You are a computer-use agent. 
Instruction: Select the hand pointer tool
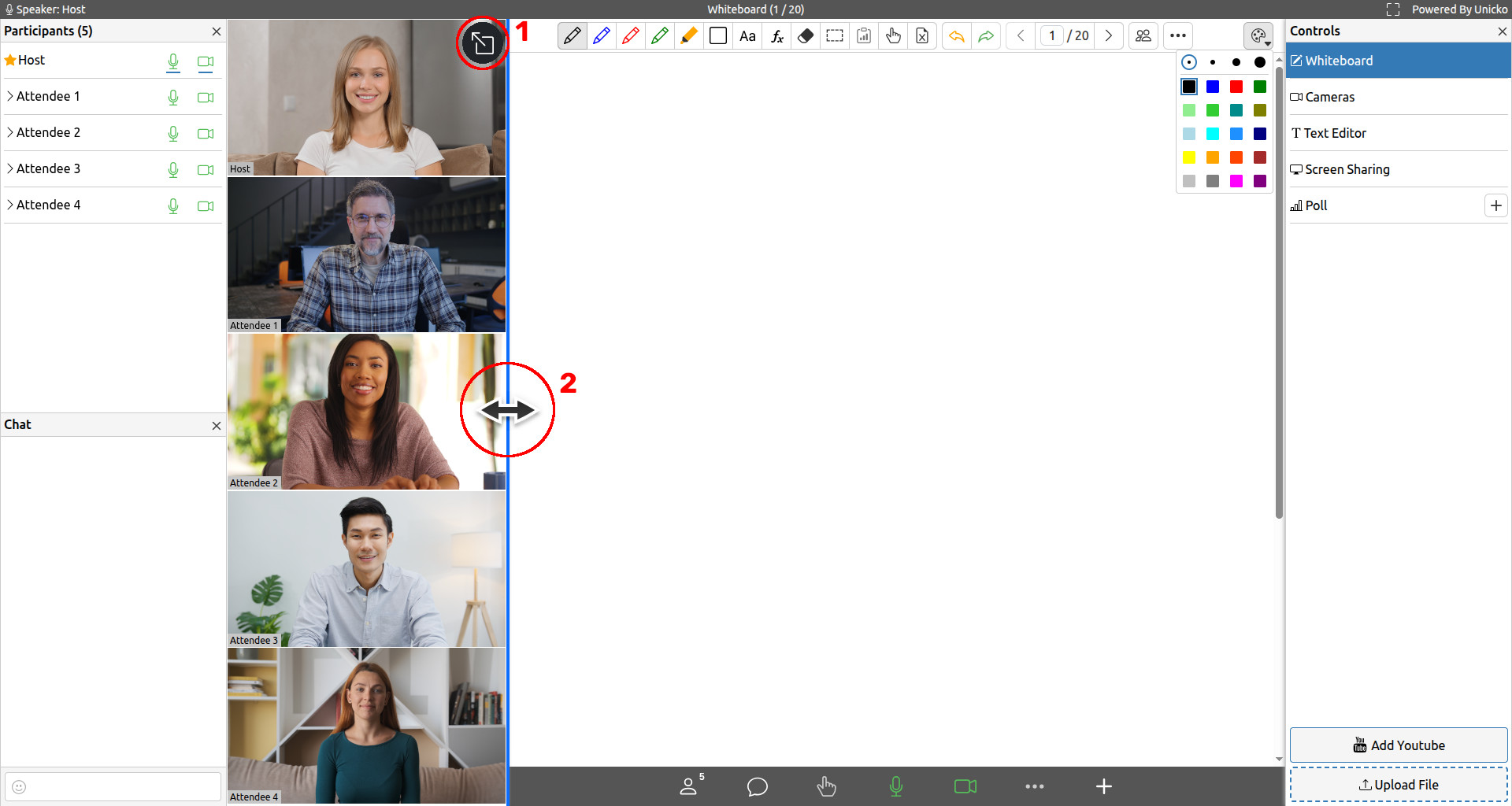coord(893,35)
